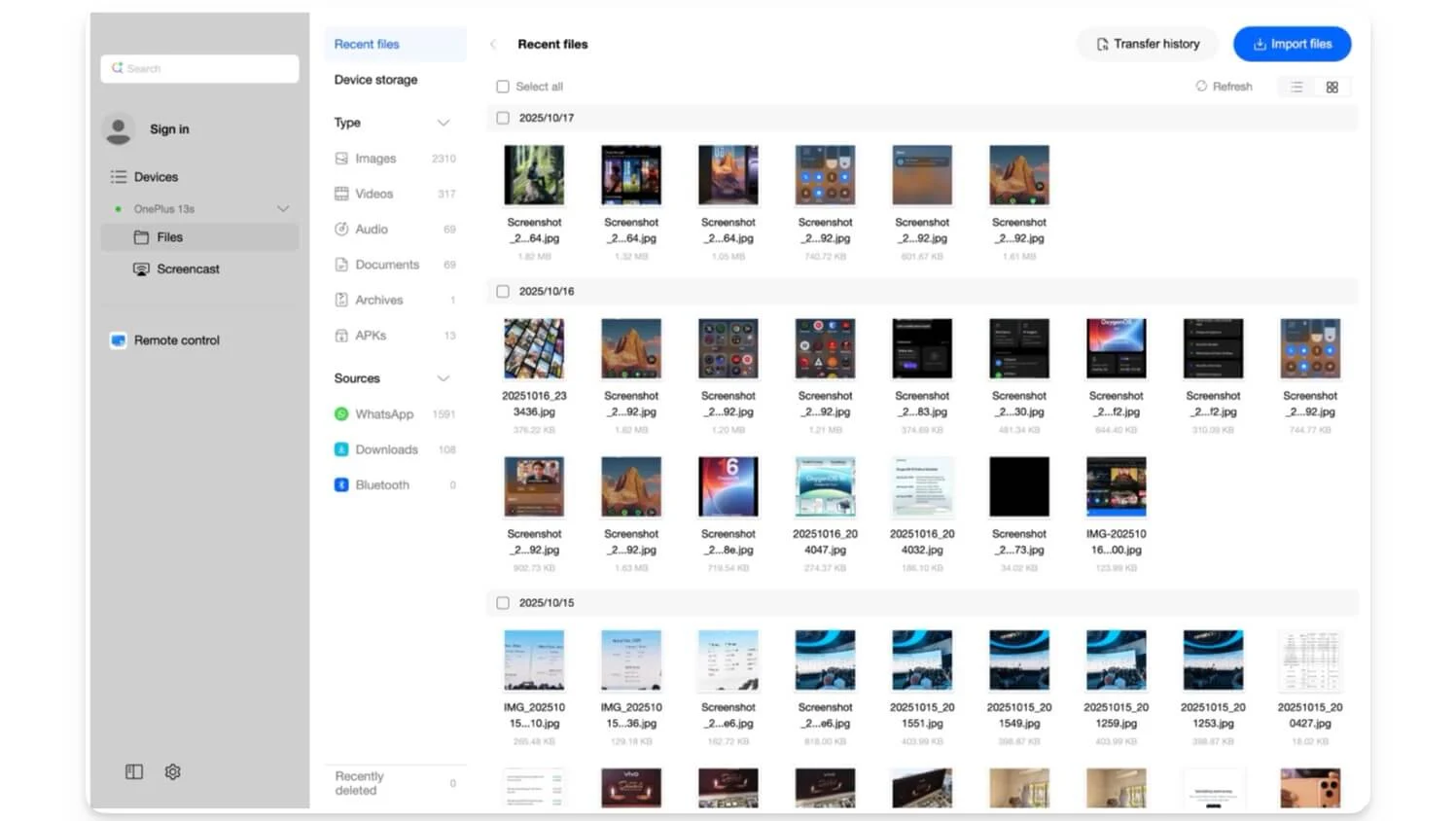Click the settings gear icon
Viewport: 1456px width, 821px height.
(172, 771)
